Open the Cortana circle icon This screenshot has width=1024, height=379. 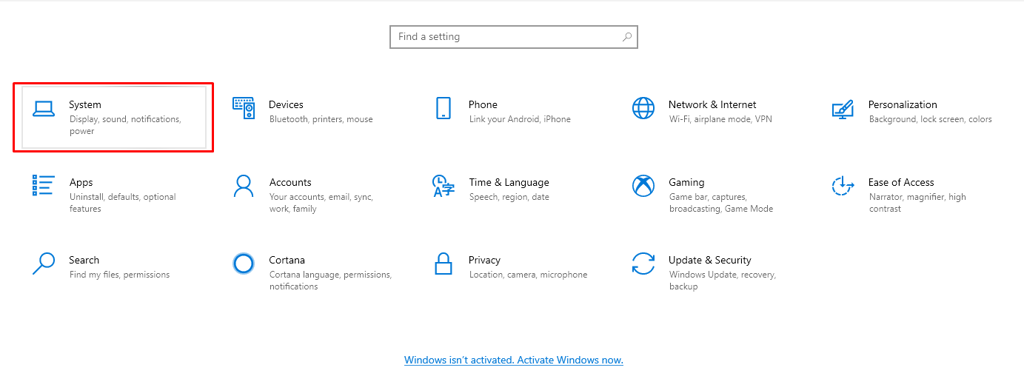point(243,263)
